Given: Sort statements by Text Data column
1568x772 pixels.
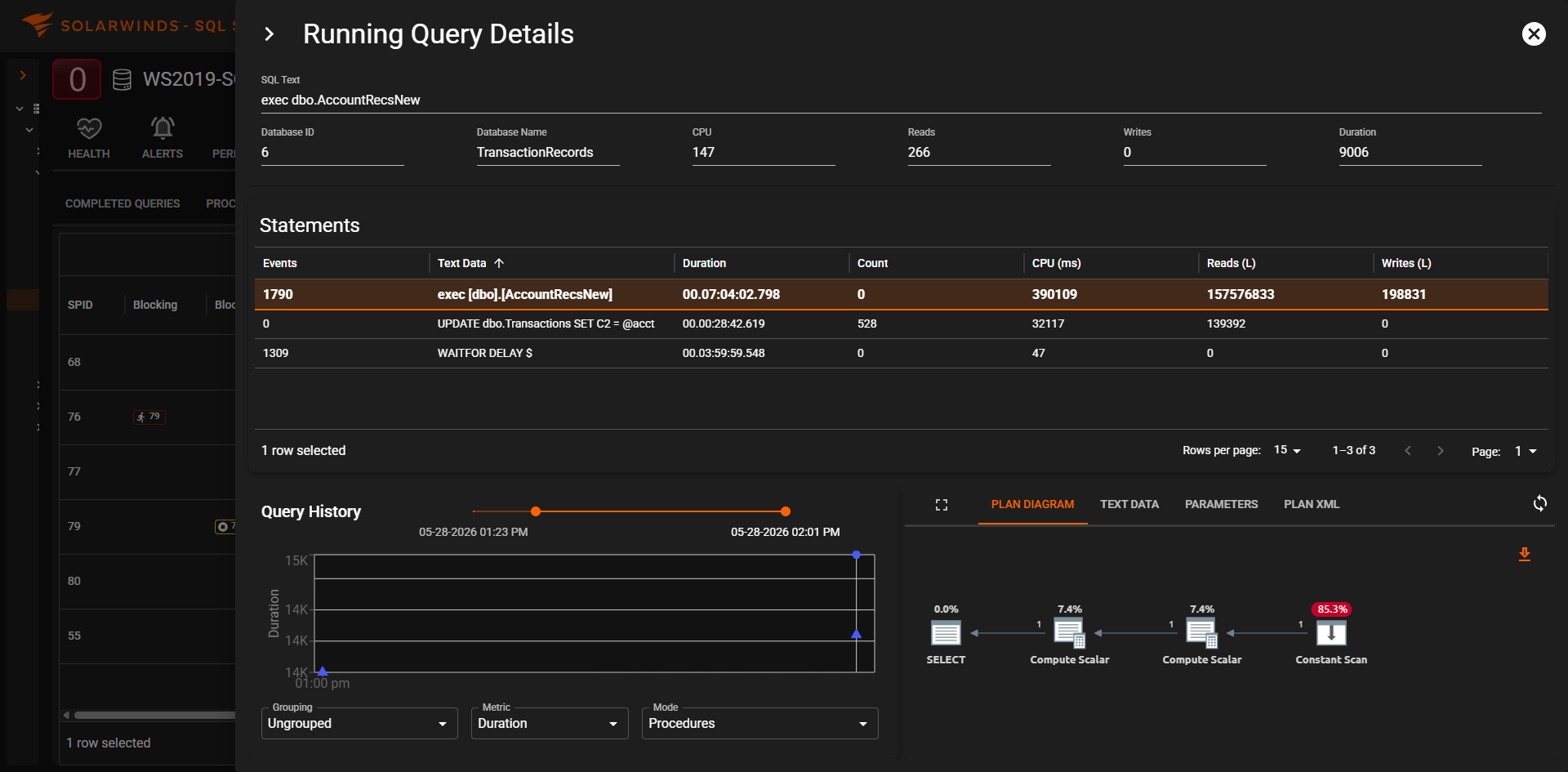Looking at the screenshot, I should coord(470,263).
